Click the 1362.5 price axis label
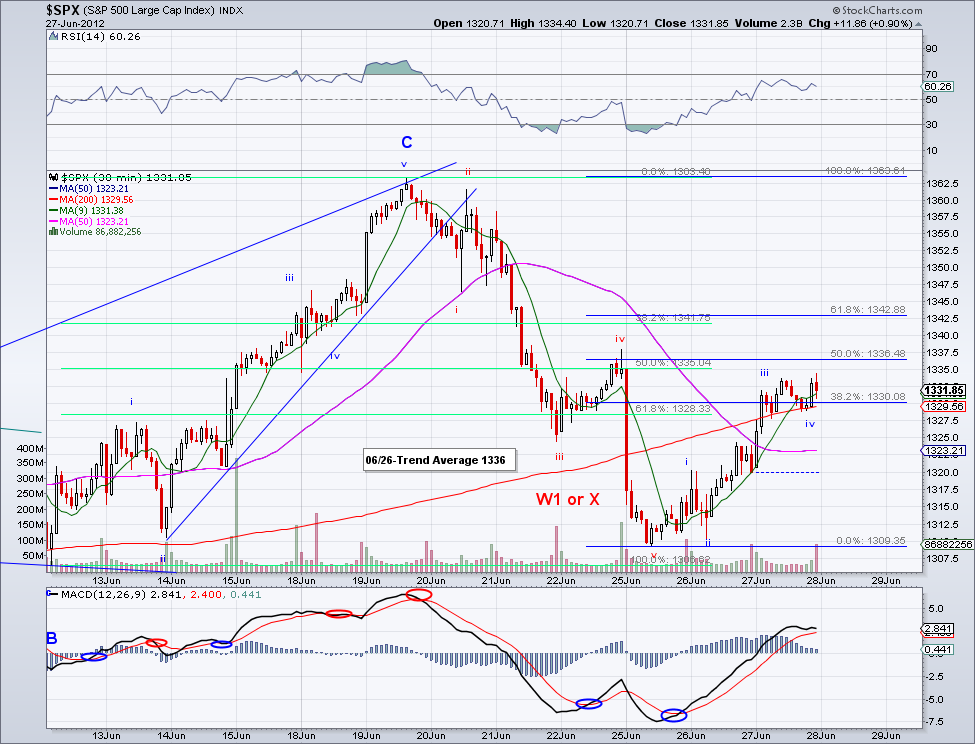This screenshot has width=975, height=744. coord(942,183)
